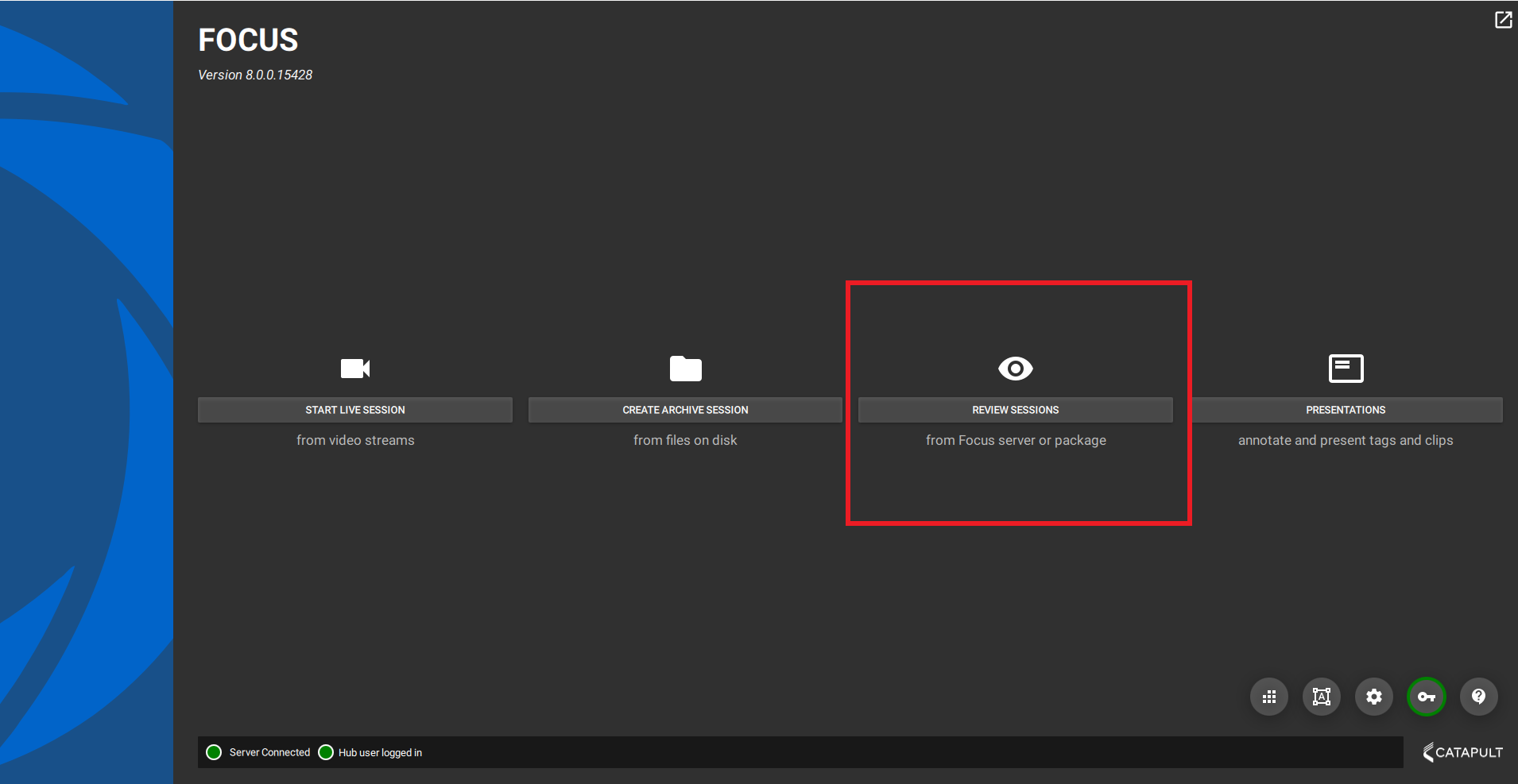Open the grid apps round button
The width and height of the screenshot is (1518, 784).
pyautogui.click(x=1269, y=697)
